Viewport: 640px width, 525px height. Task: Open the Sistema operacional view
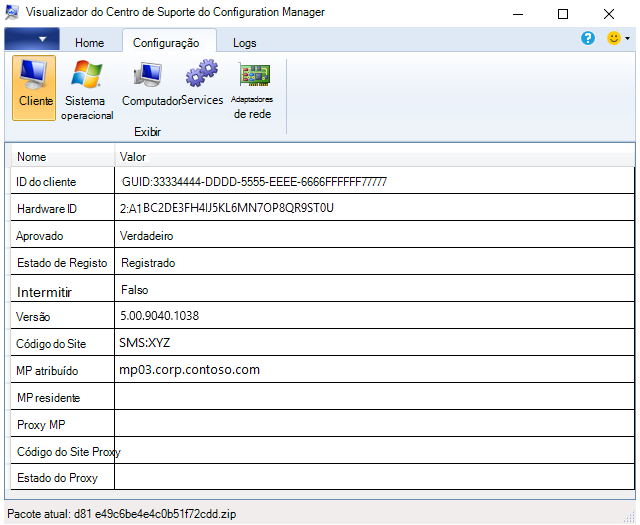click(87, 90)
